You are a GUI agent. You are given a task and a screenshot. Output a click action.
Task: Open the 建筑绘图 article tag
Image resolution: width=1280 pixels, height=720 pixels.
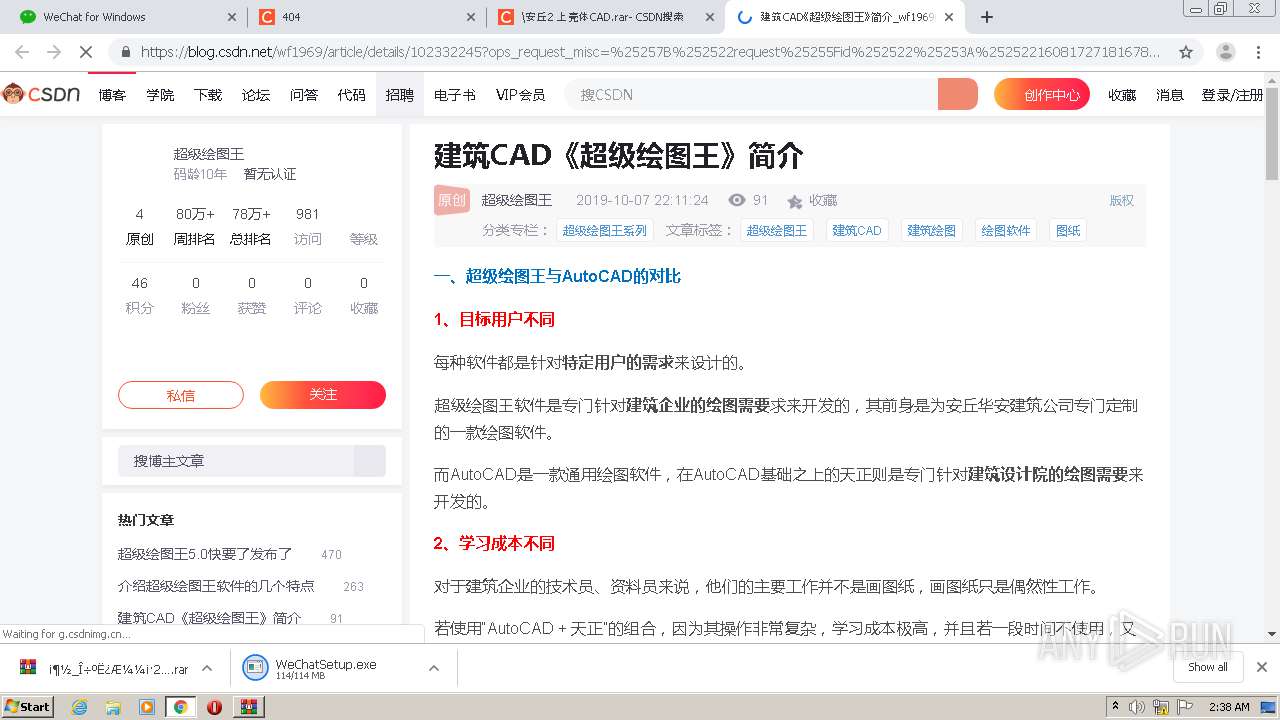click(932, 231)
